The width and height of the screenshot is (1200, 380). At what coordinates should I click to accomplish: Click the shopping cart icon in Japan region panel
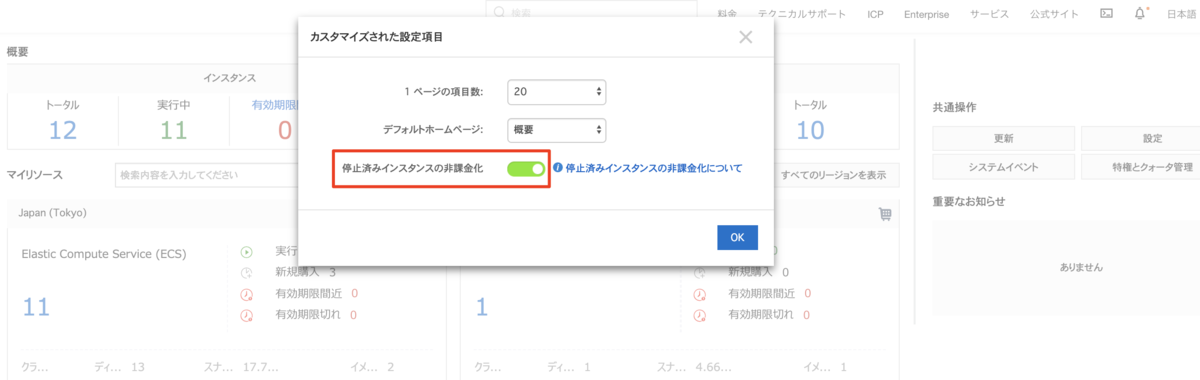(x=884, y=213)
